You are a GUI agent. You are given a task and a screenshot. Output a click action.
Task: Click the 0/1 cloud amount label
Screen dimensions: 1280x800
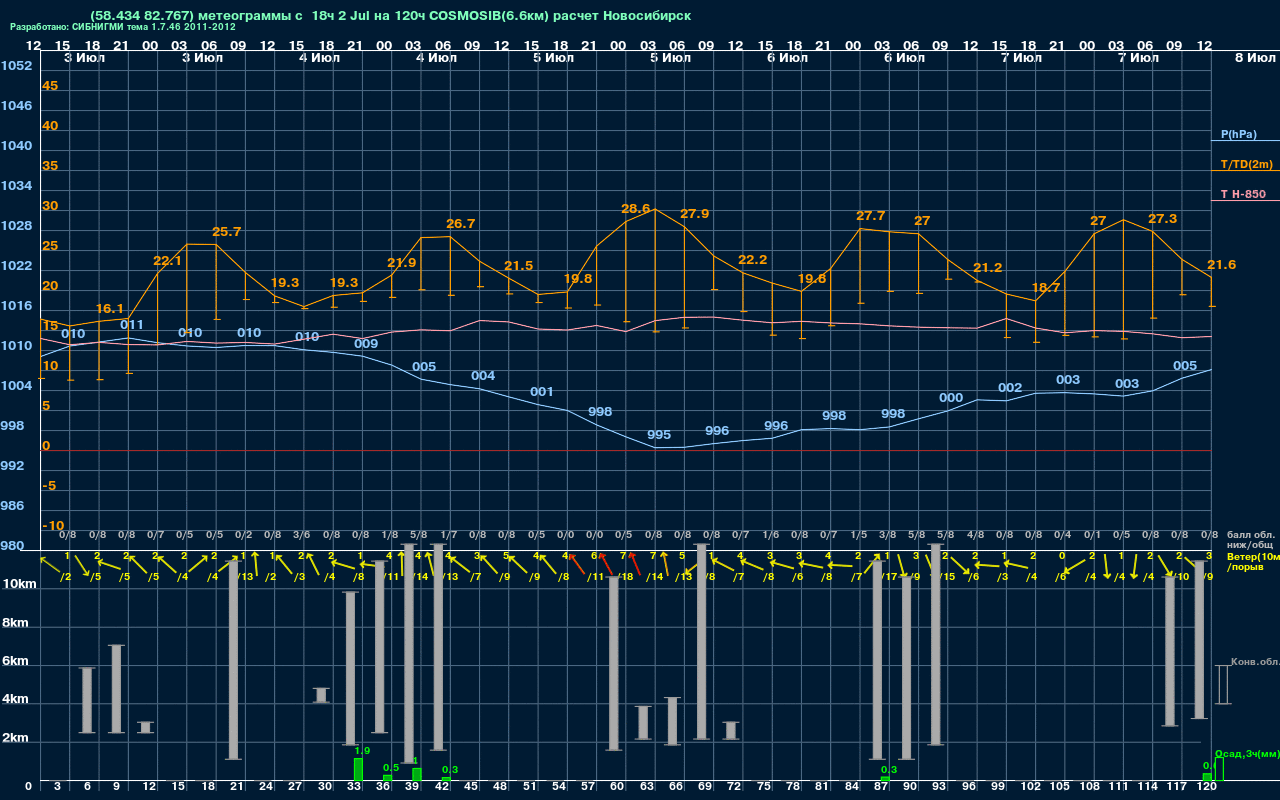pos(1092,536)
